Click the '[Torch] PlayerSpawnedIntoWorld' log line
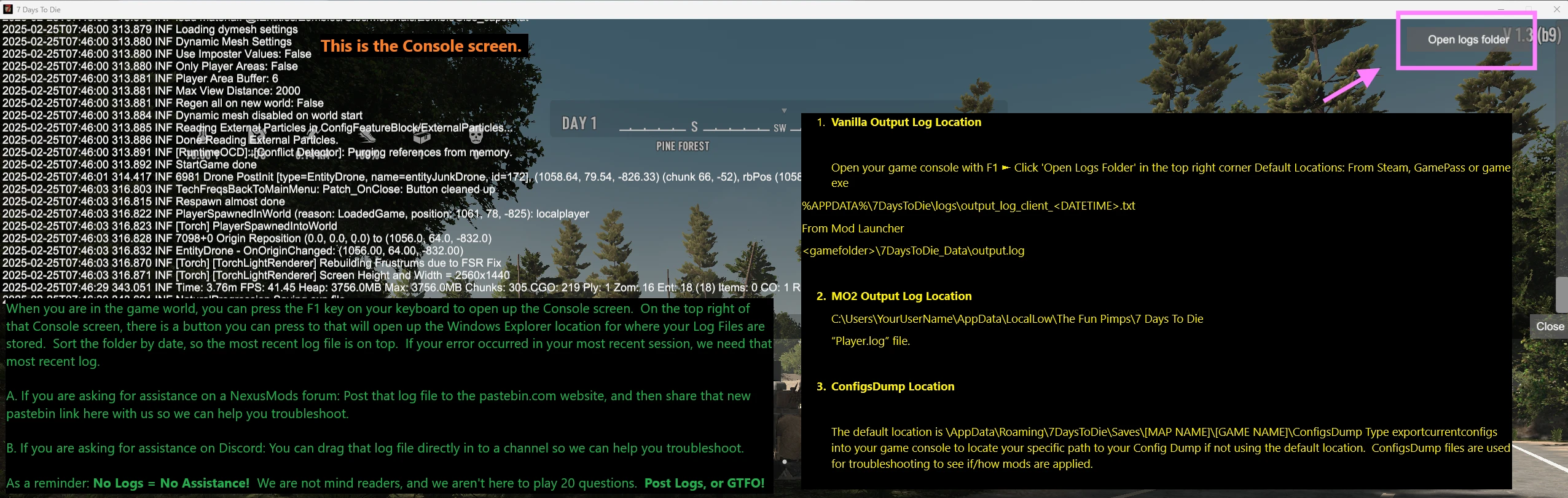 point(170,226)
